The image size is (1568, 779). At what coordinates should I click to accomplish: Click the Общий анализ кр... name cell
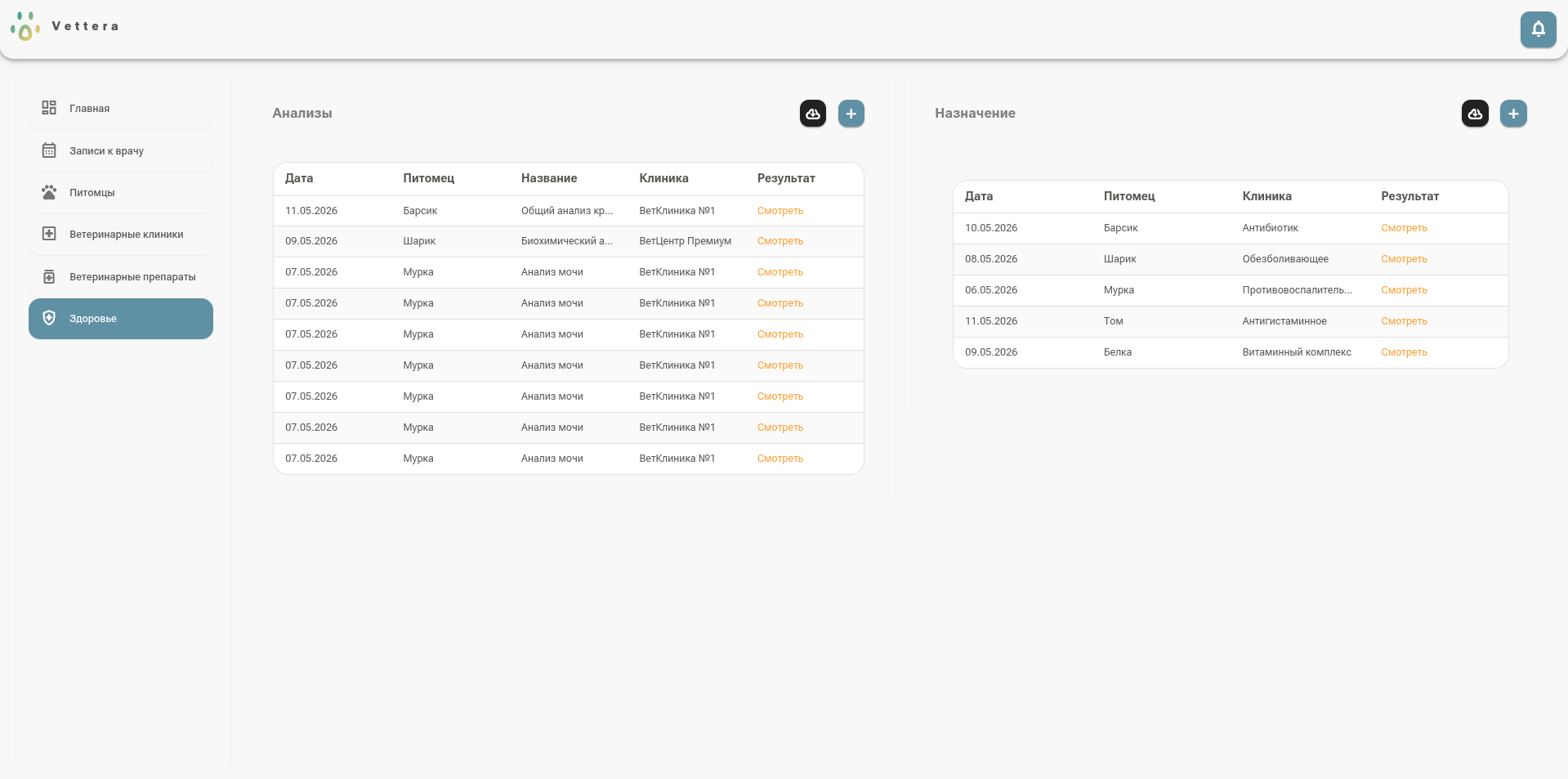click(x=567, y=211)
